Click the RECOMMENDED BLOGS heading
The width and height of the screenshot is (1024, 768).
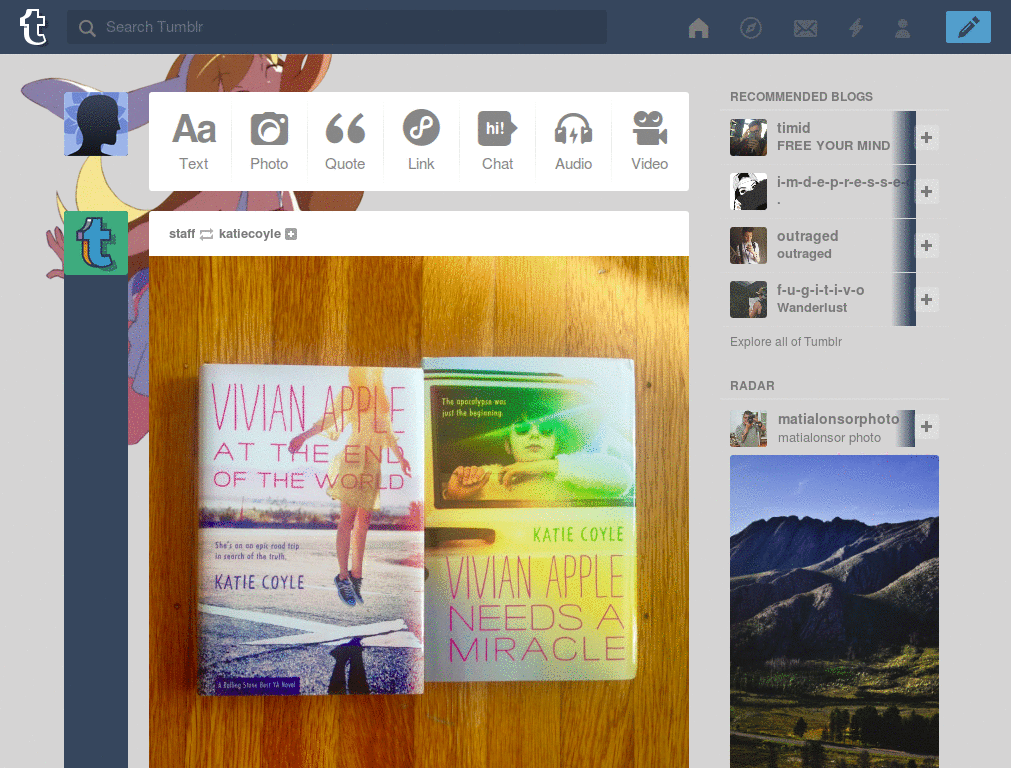[x=801, y=97]
